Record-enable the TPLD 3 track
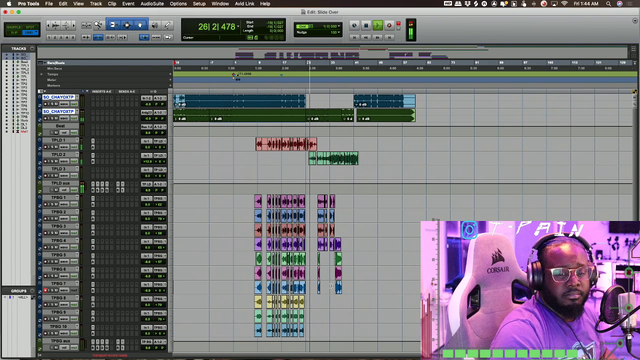The image size is (640, 360). pyautogui.click(x=46, y=176)
